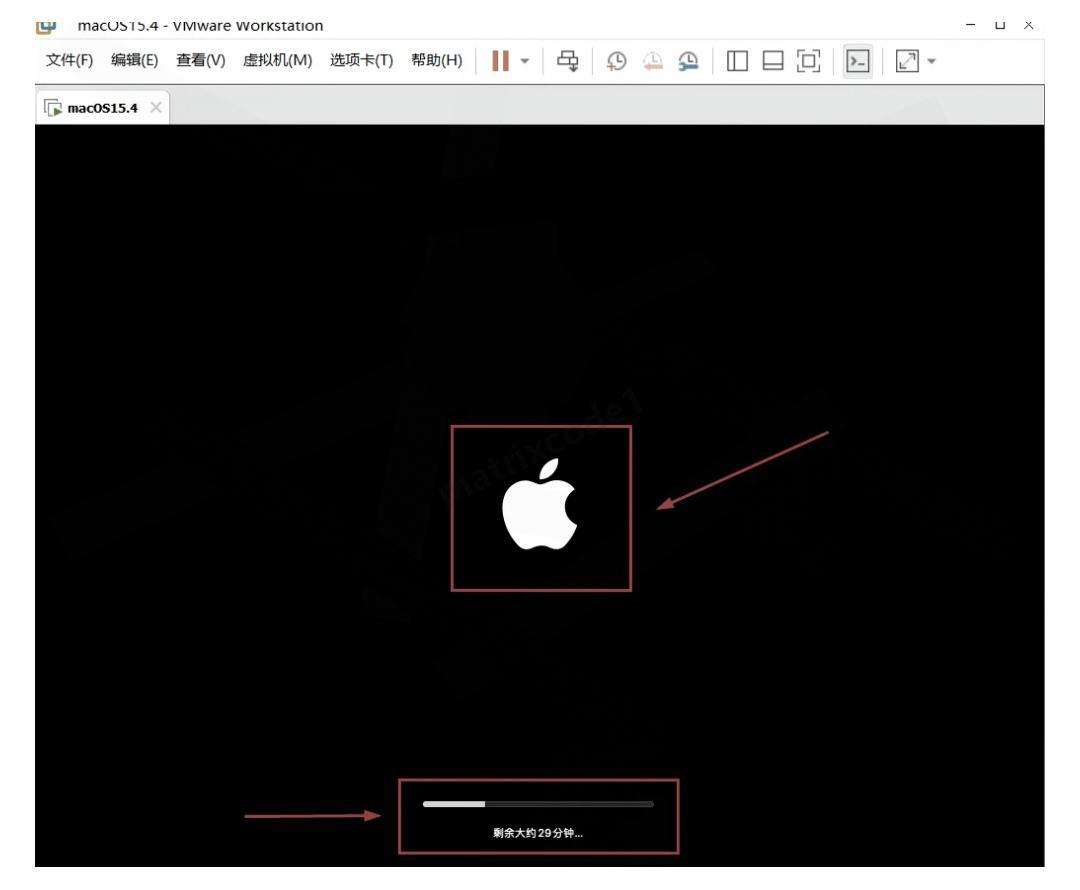Toggle the library sidebar view
1080x890 pixels.
737,61
